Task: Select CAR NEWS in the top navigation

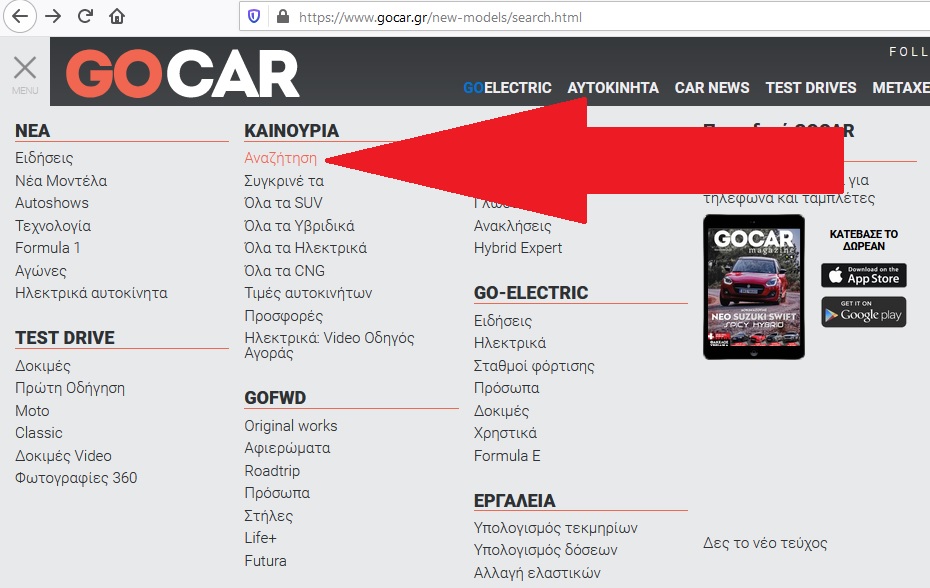Action: coord(712,88)
